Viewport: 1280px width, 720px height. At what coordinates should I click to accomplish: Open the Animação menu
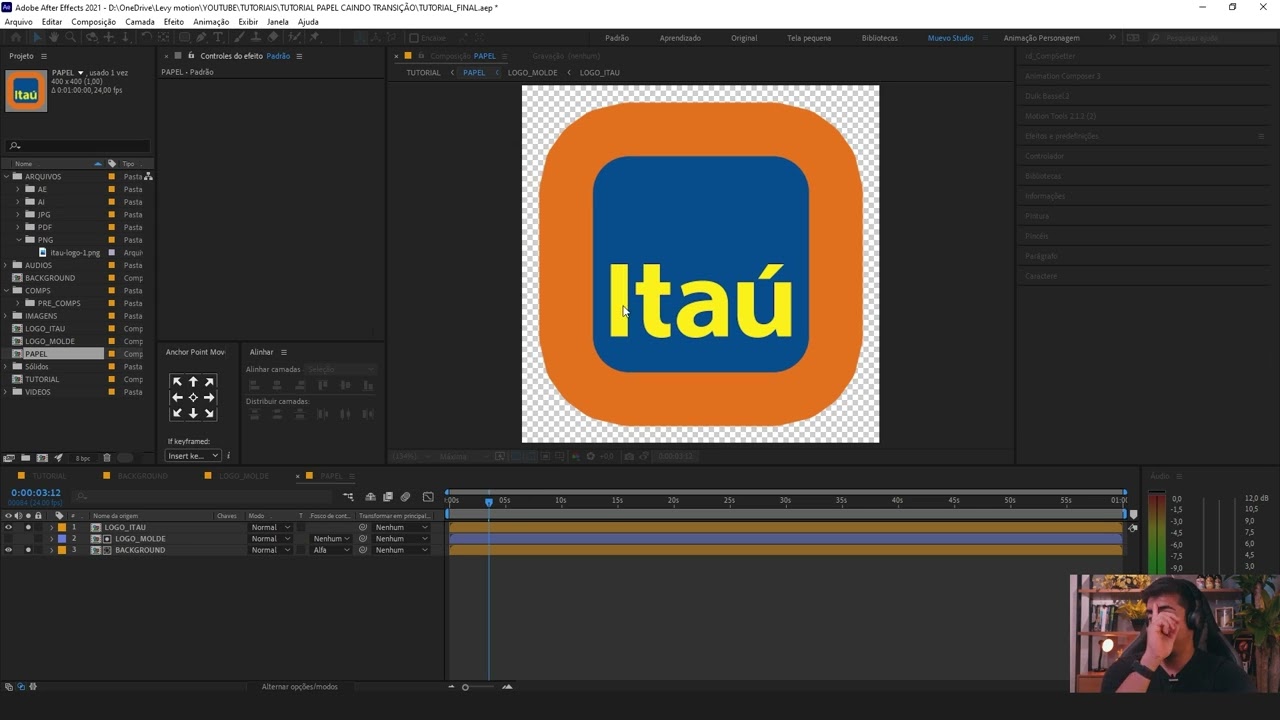(211, 22)
